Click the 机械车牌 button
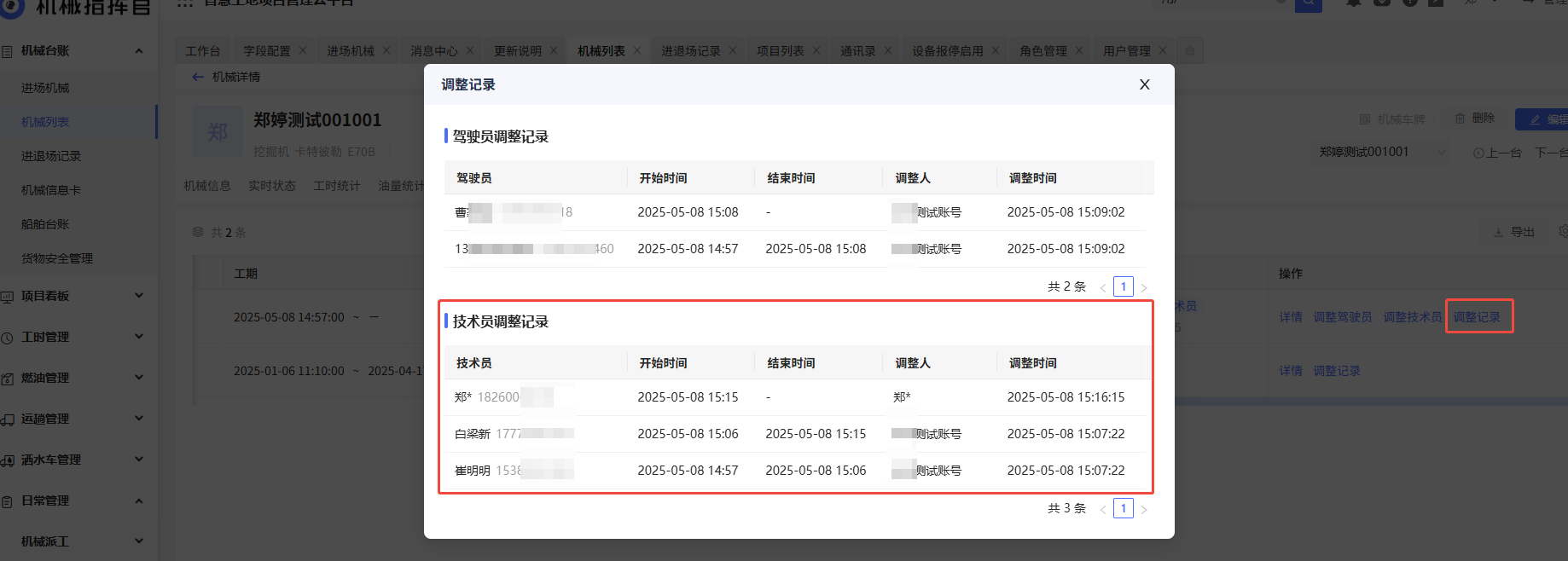1568x561 pixels. (1392, 119)
